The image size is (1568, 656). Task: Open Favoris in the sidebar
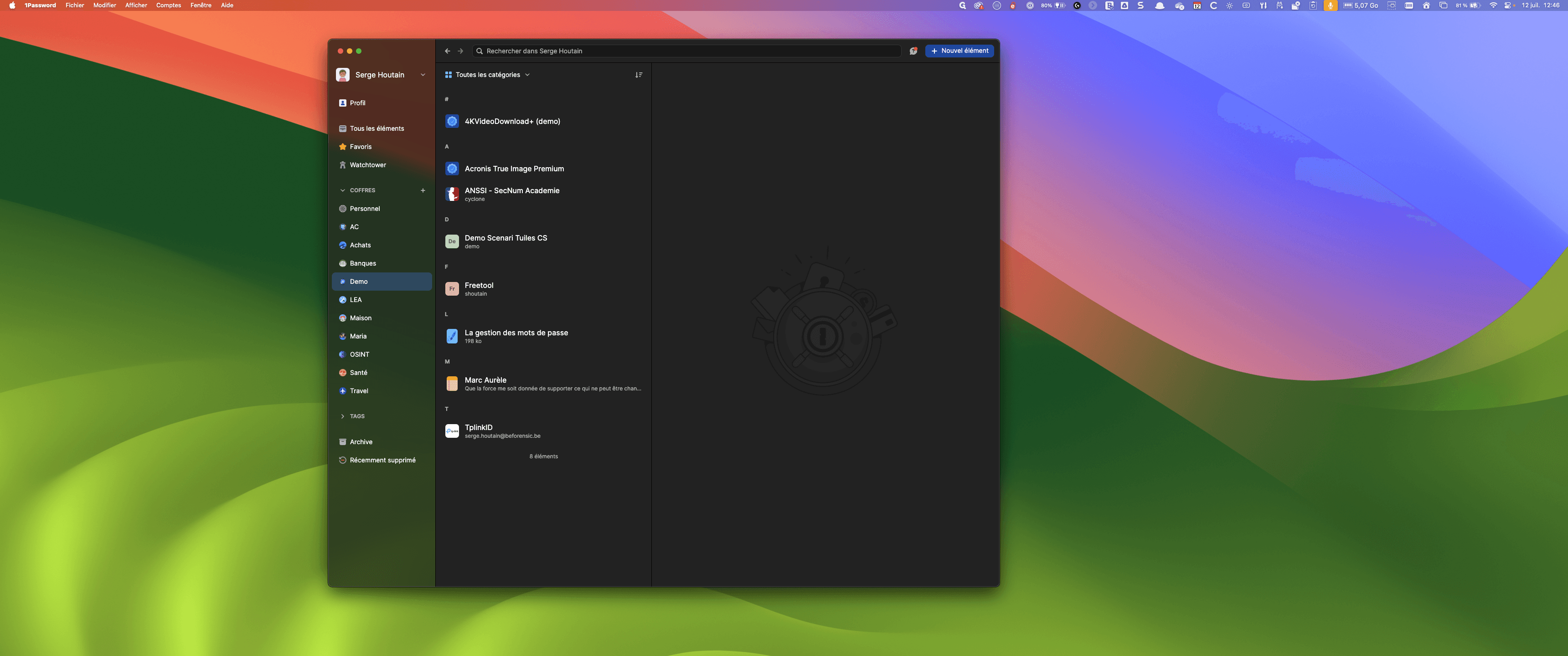tap(382, 147)
